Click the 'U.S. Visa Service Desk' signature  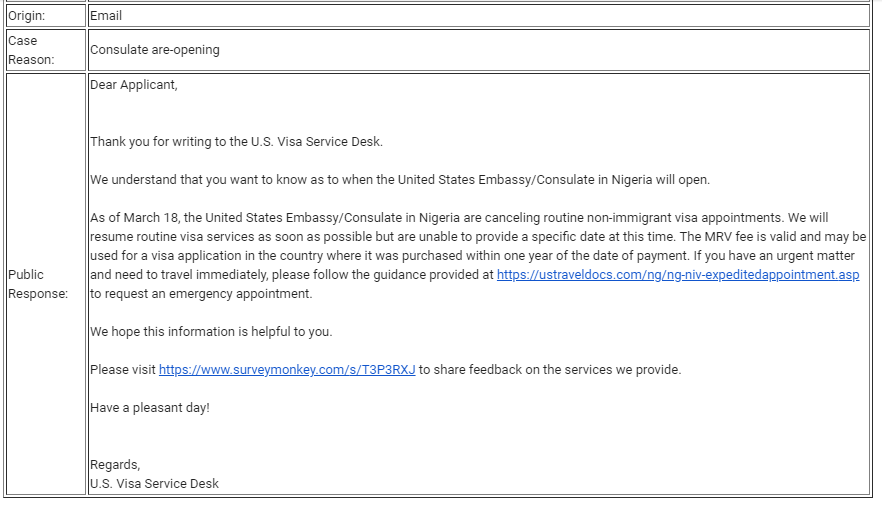(x=154, y=484)
